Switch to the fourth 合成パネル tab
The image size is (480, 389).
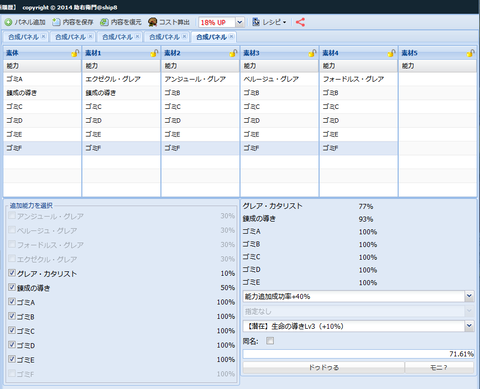coord(164,37)
